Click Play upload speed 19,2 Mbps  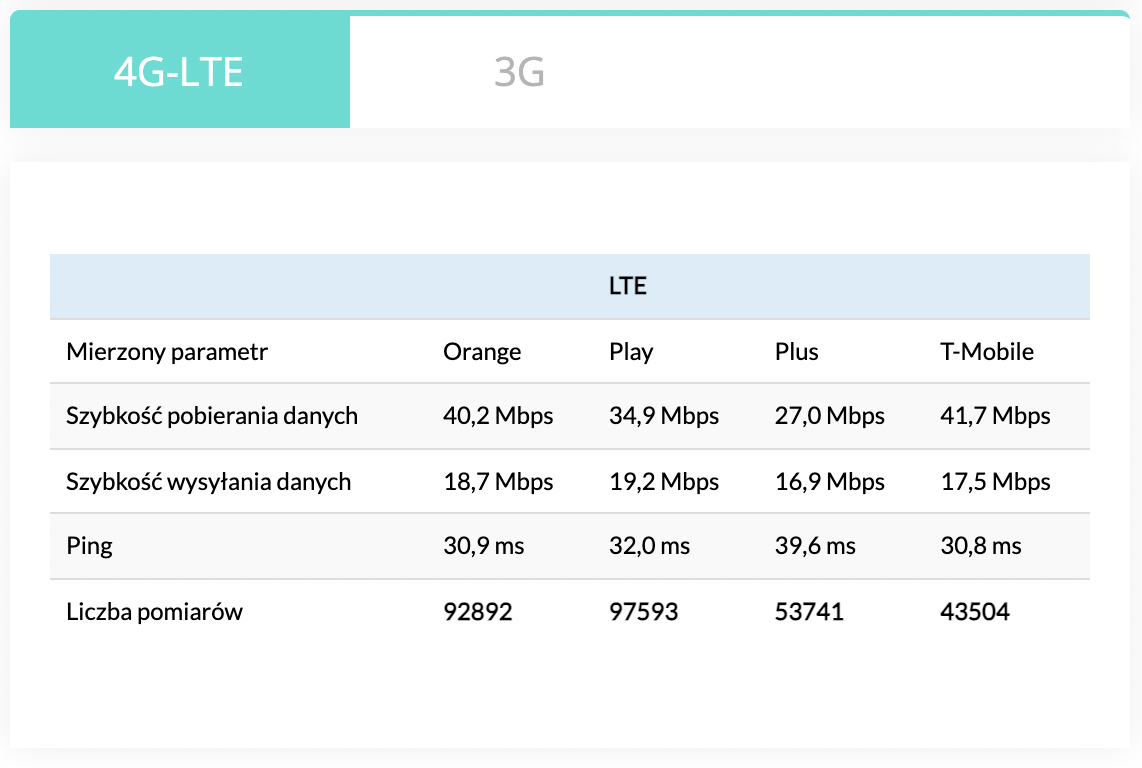(x=664, y=482)
